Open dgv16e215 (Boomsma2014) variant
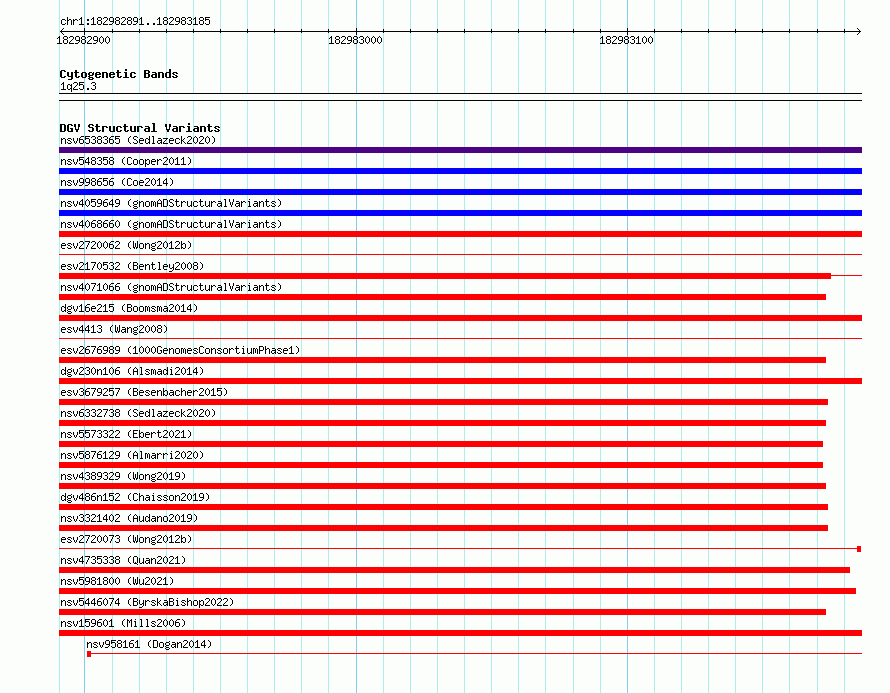This screenshot has height=693, width=890. pos(129,308)
